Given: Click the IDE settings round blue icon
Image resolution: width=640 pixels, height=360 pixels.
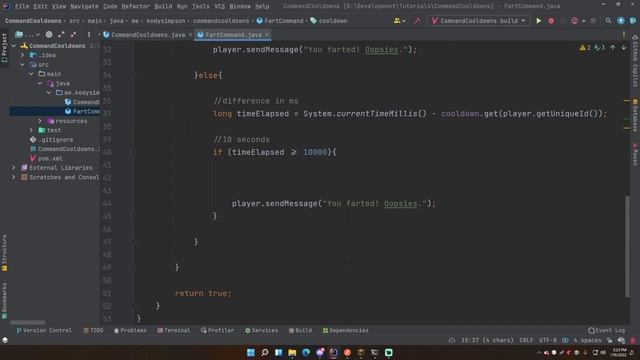Looking at the screenshot, I should point(621,21).
